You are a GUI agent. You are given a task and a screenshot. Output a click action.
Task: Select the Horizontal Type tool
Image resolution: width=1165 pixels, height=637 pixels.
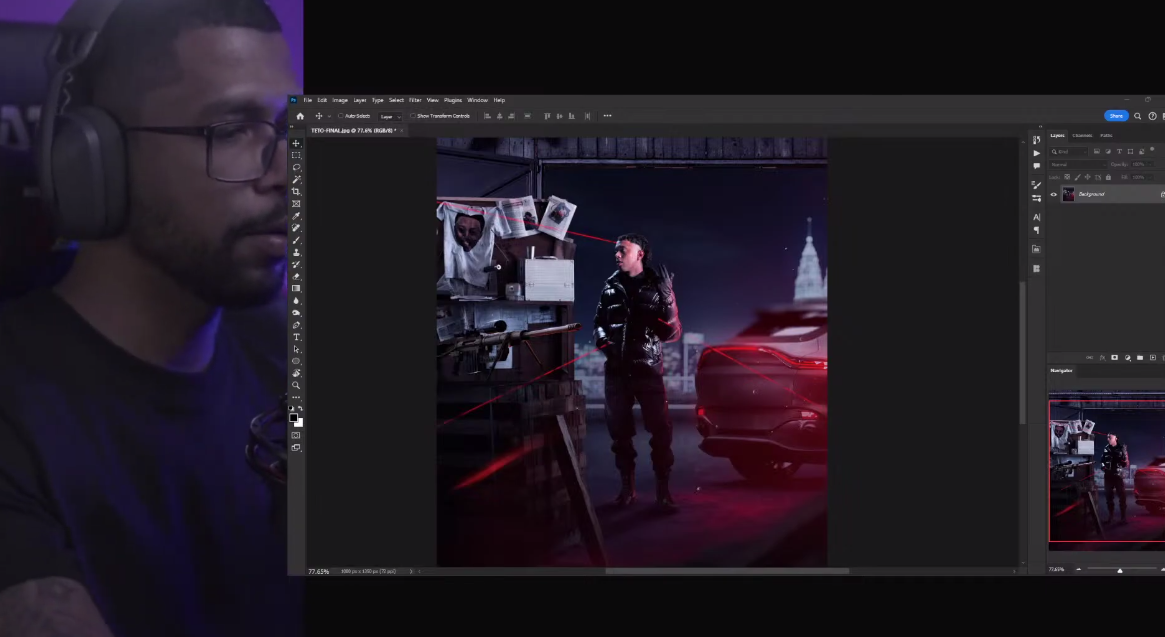click(296, 337)
